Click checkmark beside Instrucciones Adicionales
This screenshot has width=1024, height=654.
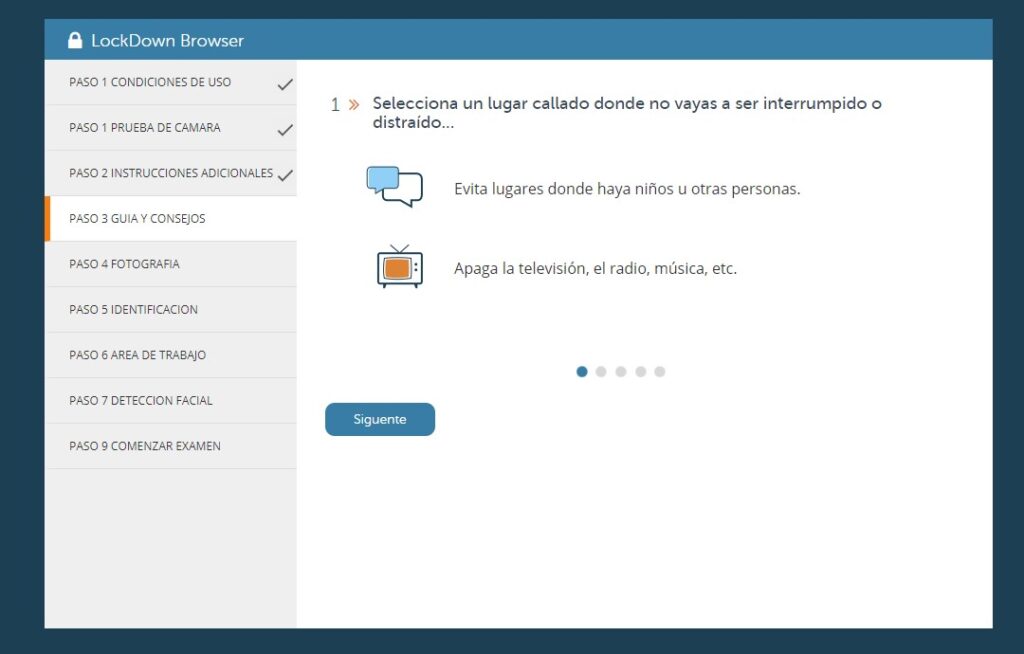point(285,175)
